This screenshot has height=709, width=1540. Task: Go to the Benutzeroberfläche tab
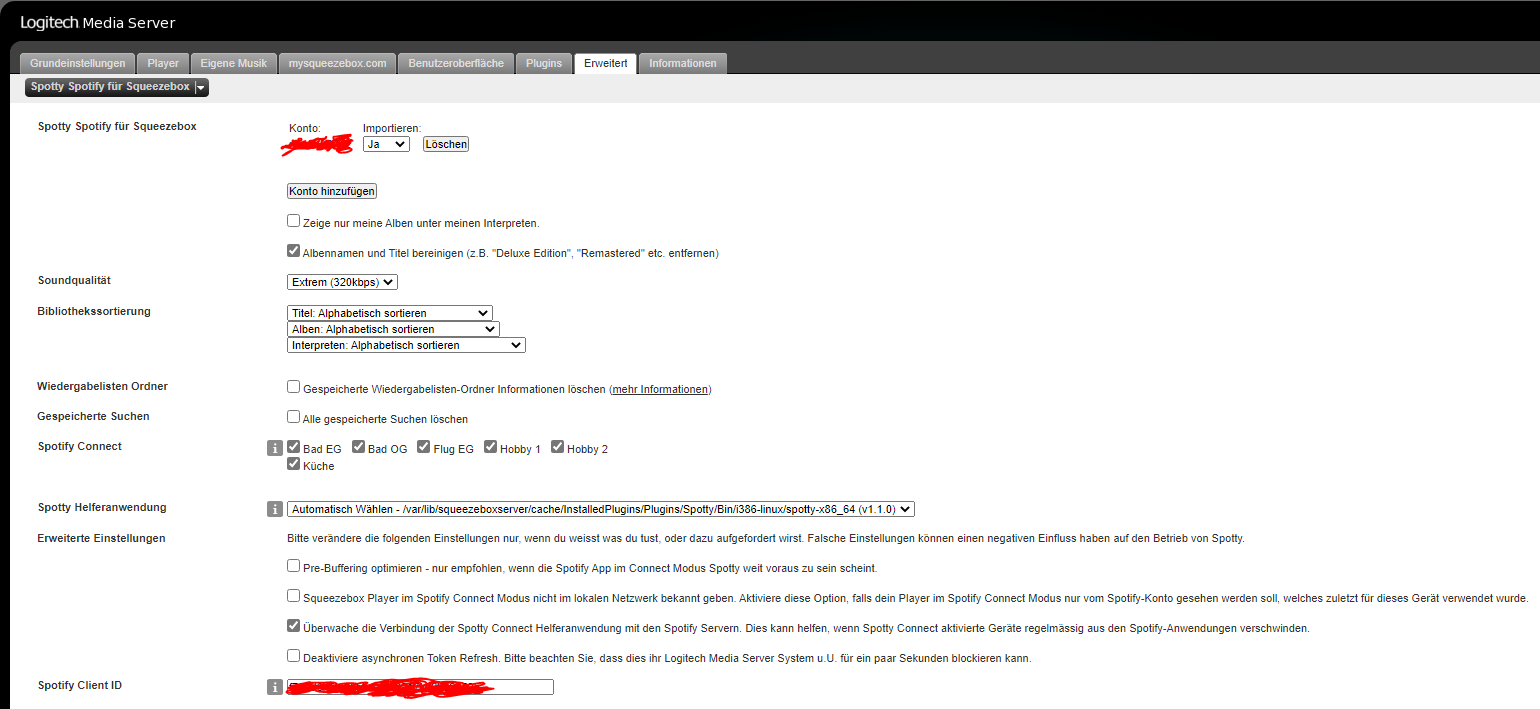[456, 63]
